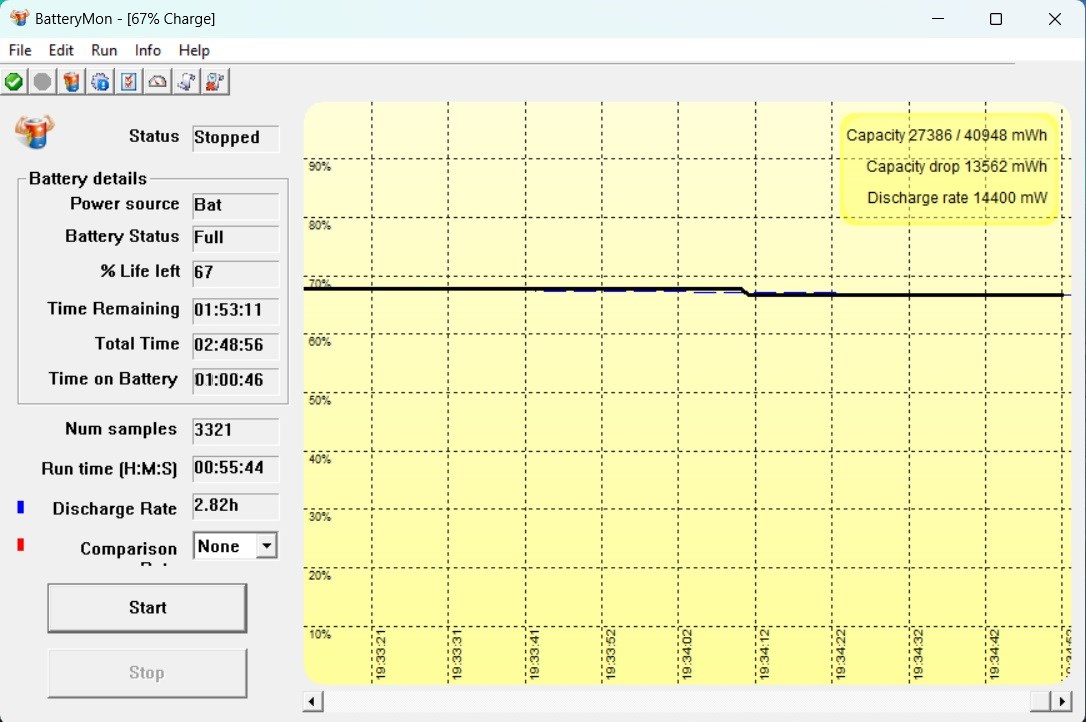The height and width of the screenshot is (722, 1086).
Task: Click the speedometer gauge toolbar icon
Action: 158,82
